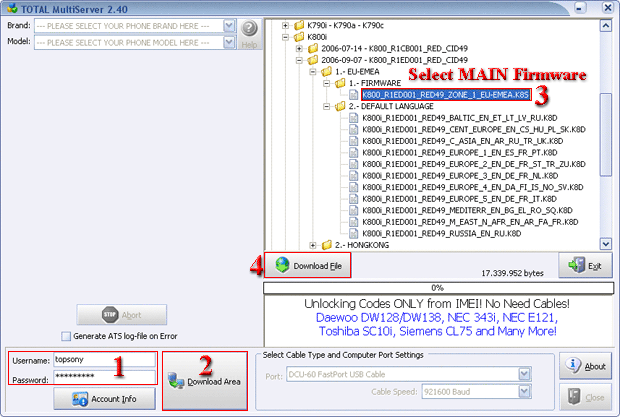
Task: Open the Port cable type dropdown
Action: point(524,374)
